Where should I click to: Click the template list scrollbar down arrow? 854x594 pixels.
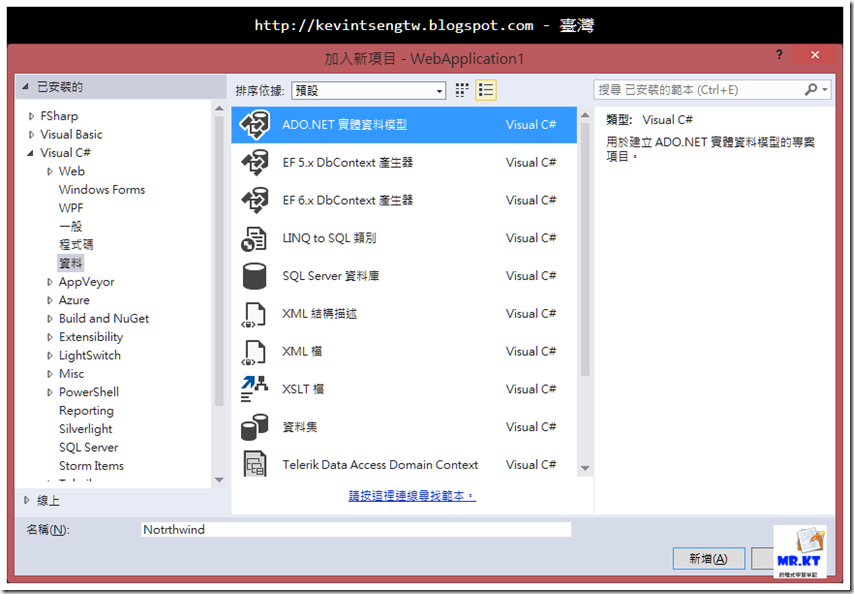point(585,468)
